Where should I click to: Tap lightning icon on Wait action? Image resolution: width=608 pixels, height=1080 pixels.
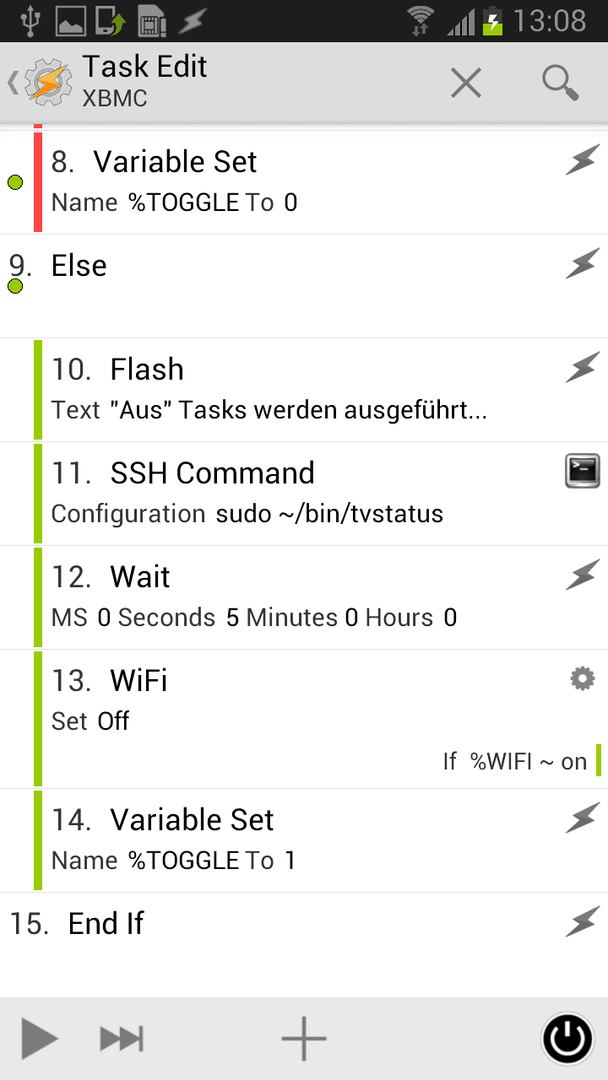582,575
